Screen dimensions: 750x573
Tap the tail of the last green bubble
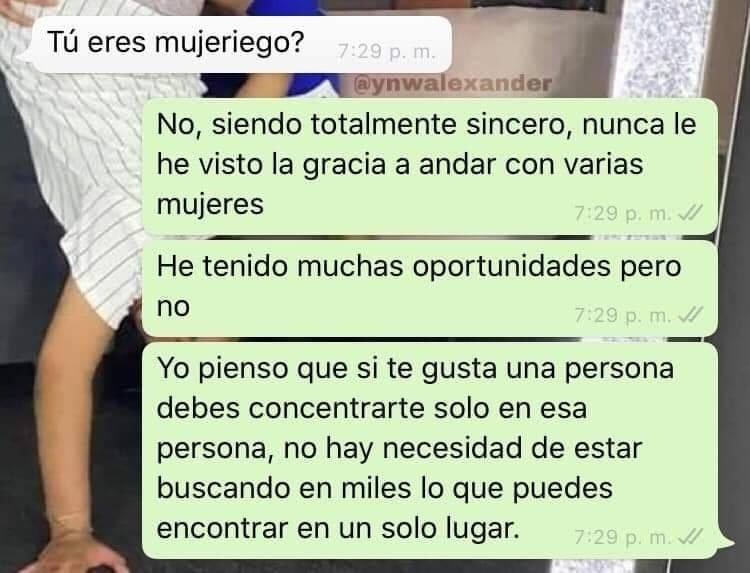click(726, 546)
